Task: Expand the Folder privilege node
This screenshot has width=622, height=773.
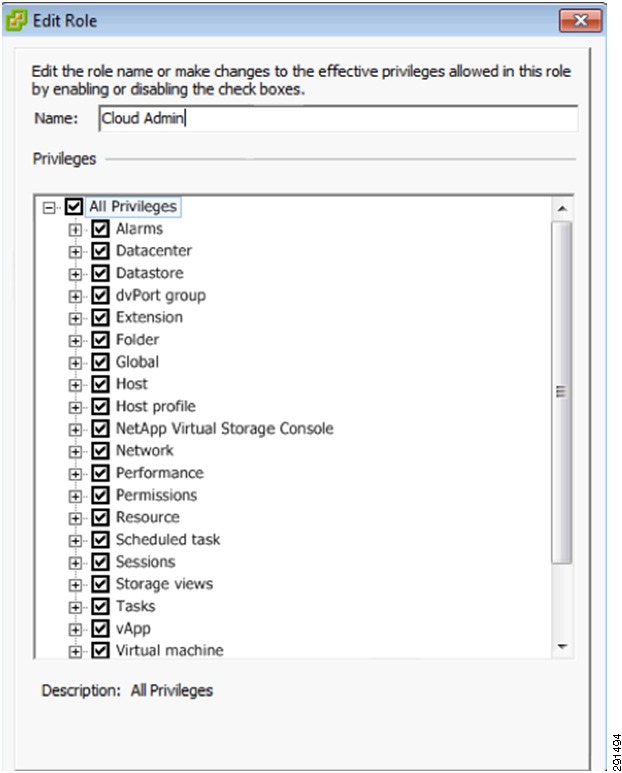Action: tap(75, 340)
